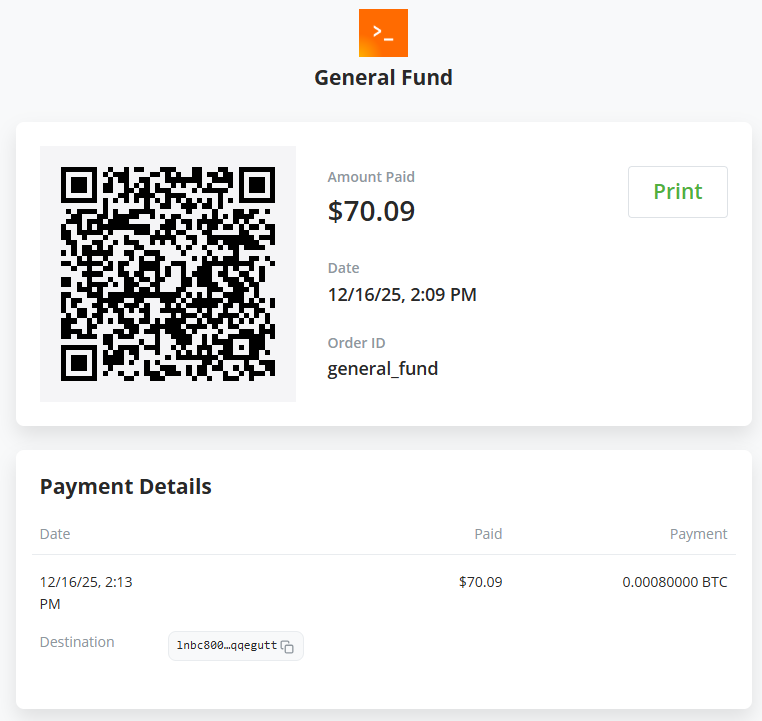The width and height of the screenshot is (762, 721).
Task: Click the receipt QR code image
Action: 168,274
